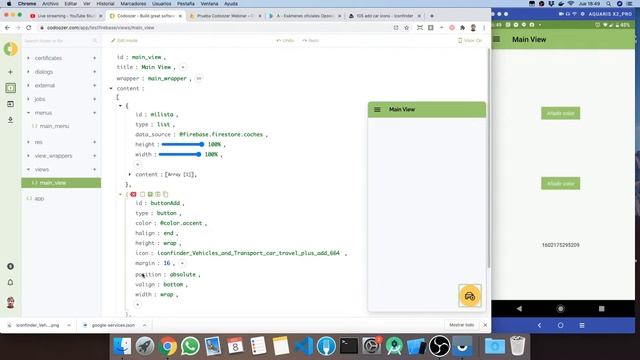Switch to the iconfinder browser tab
This screenshot has height=360, width=640.
(384, 16)
